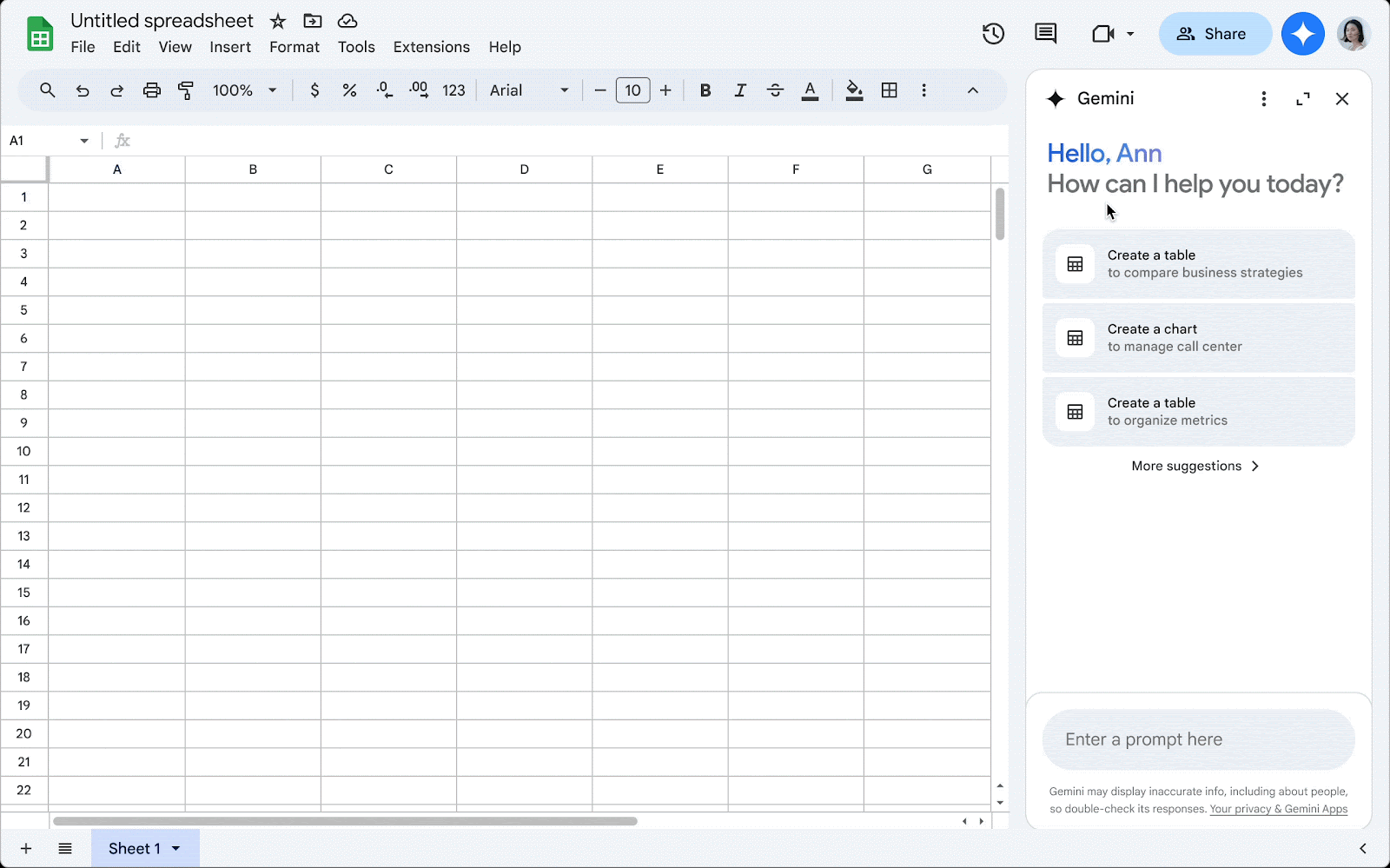Open the Sheet 1 tab menu
The width and height of the screenshot is (1390, 868).
click(x=176, y=848)
